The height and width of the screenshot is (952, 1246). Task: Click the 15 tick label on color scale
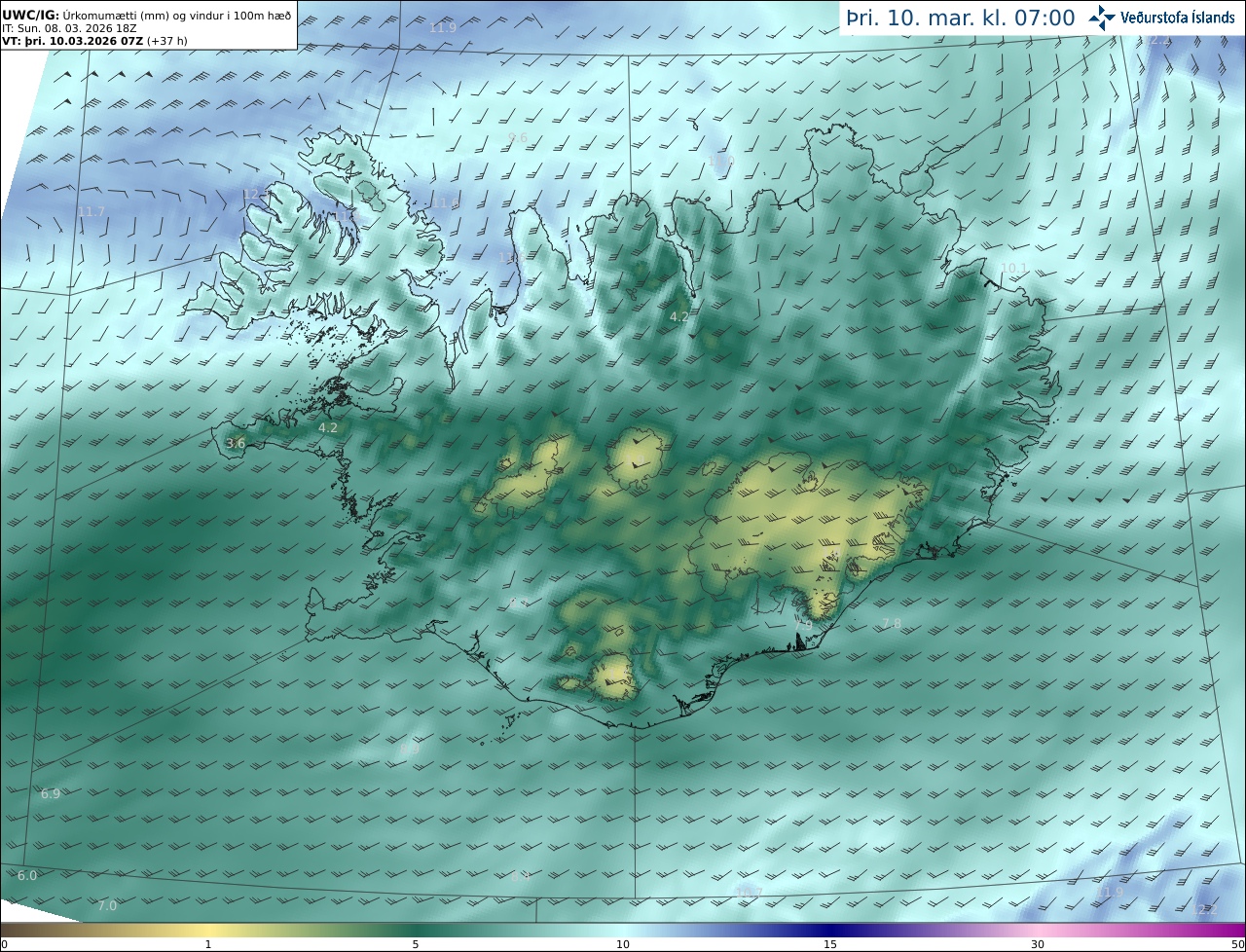pyautogui.click(x=830, y=944)
